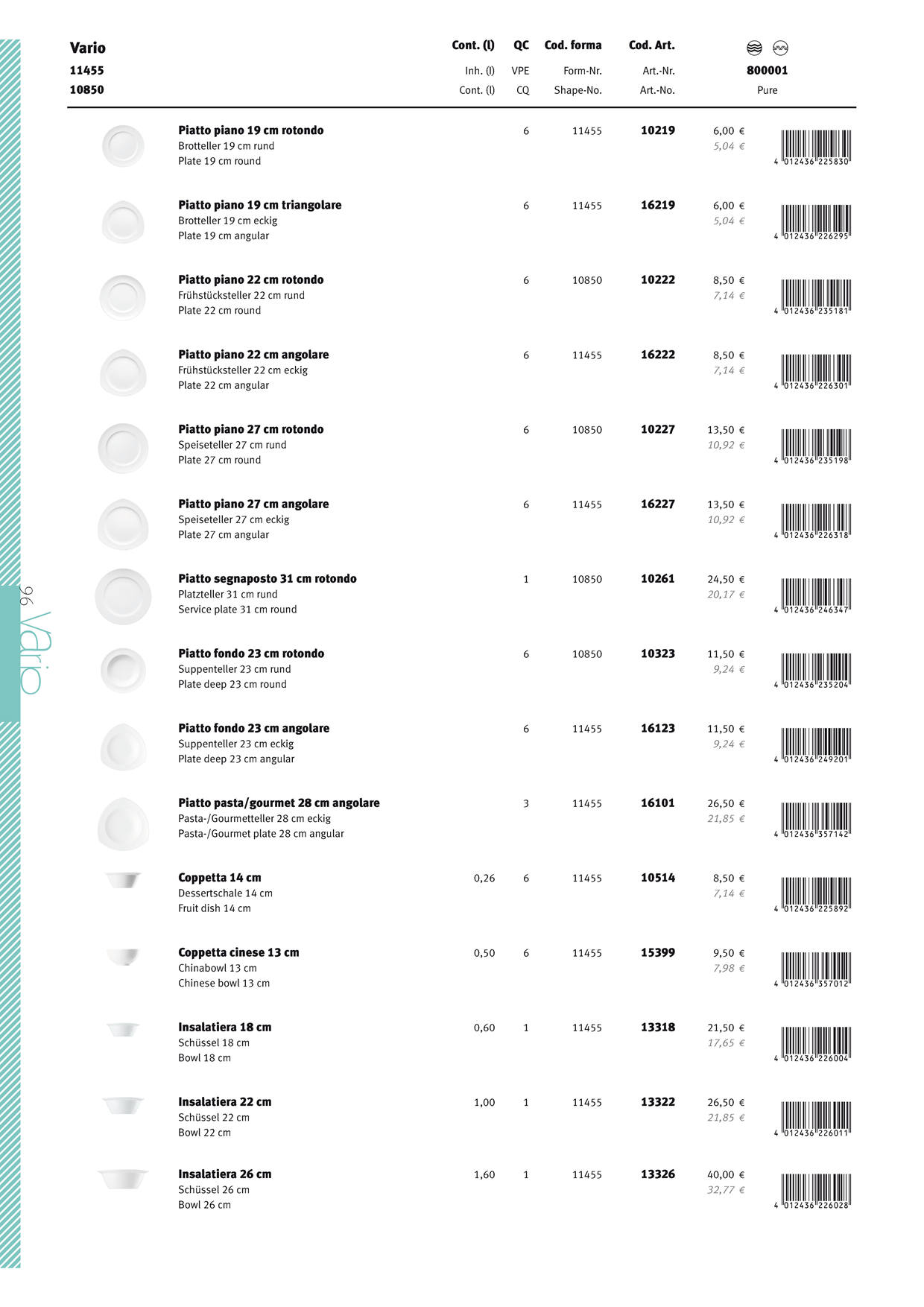Click the Cod. Art. column header
The width and height of the screenshot is (924, 1307).
[x=651, y=45]
